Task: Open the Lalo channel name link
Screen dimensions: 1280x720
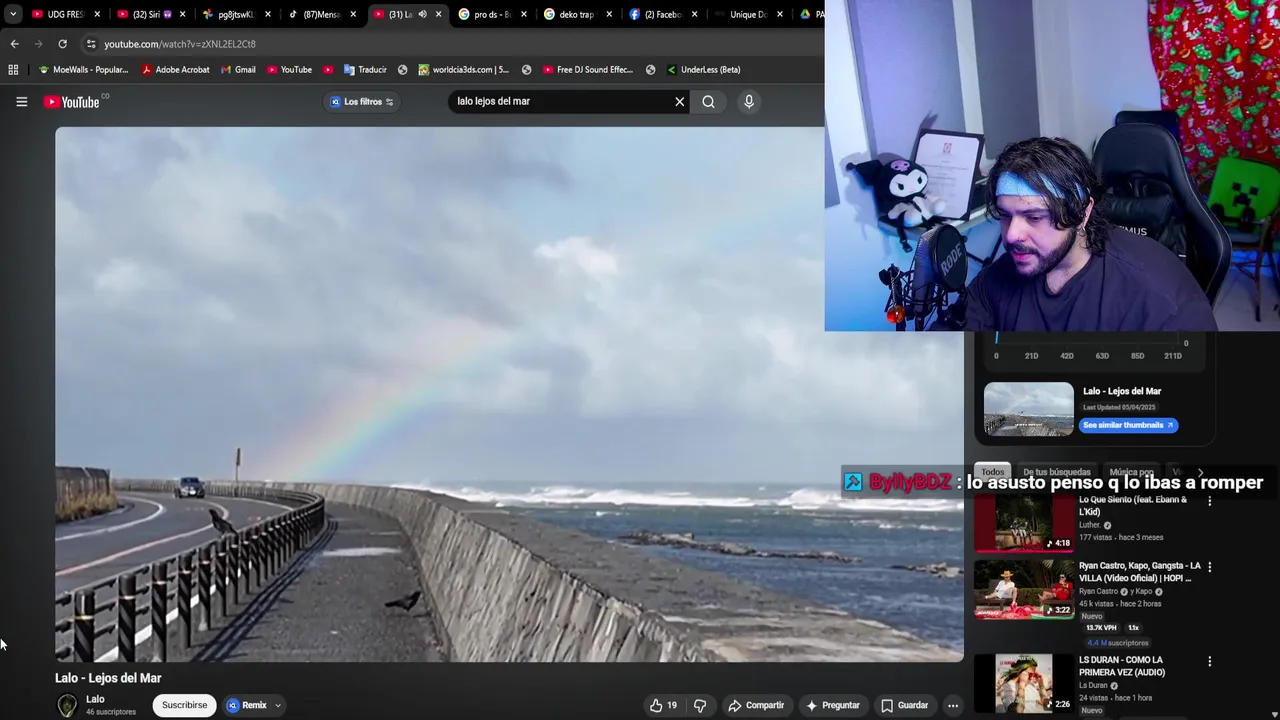Action: pyautogui.click(x=95, y=699)
